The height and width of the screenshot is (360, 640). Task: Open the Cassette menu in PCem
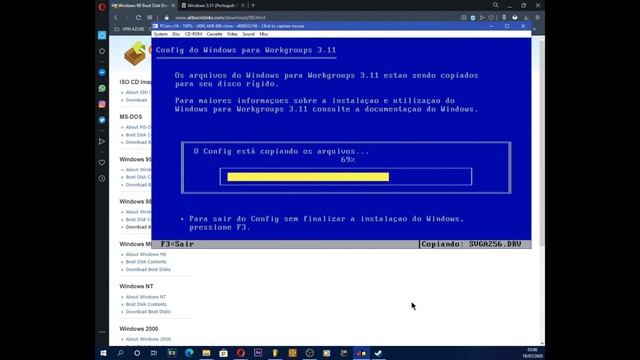click(x=215, y=34)
